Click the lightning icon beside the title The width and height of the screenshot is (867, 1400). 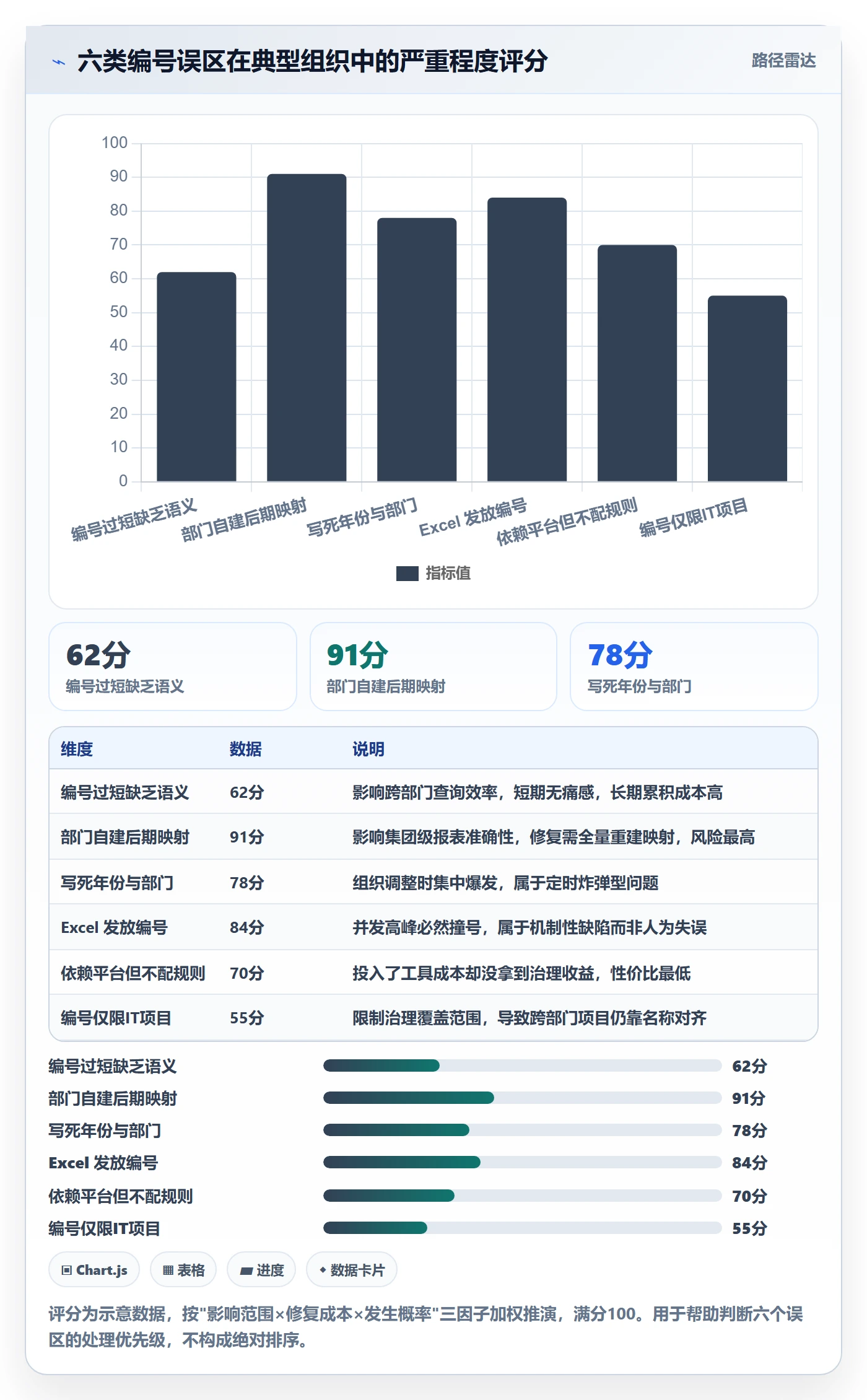[59, 62]
